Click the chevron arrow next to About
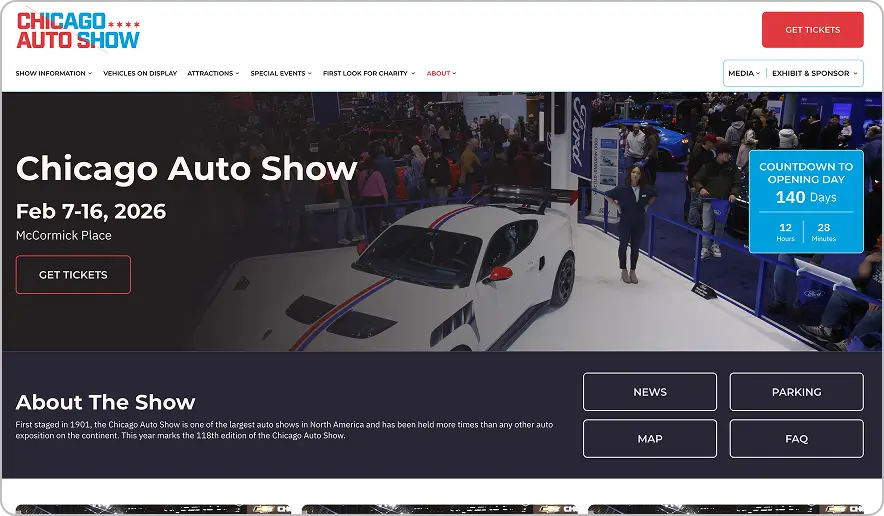This screenshot has width=884, height=516. (x=454, y=73)
